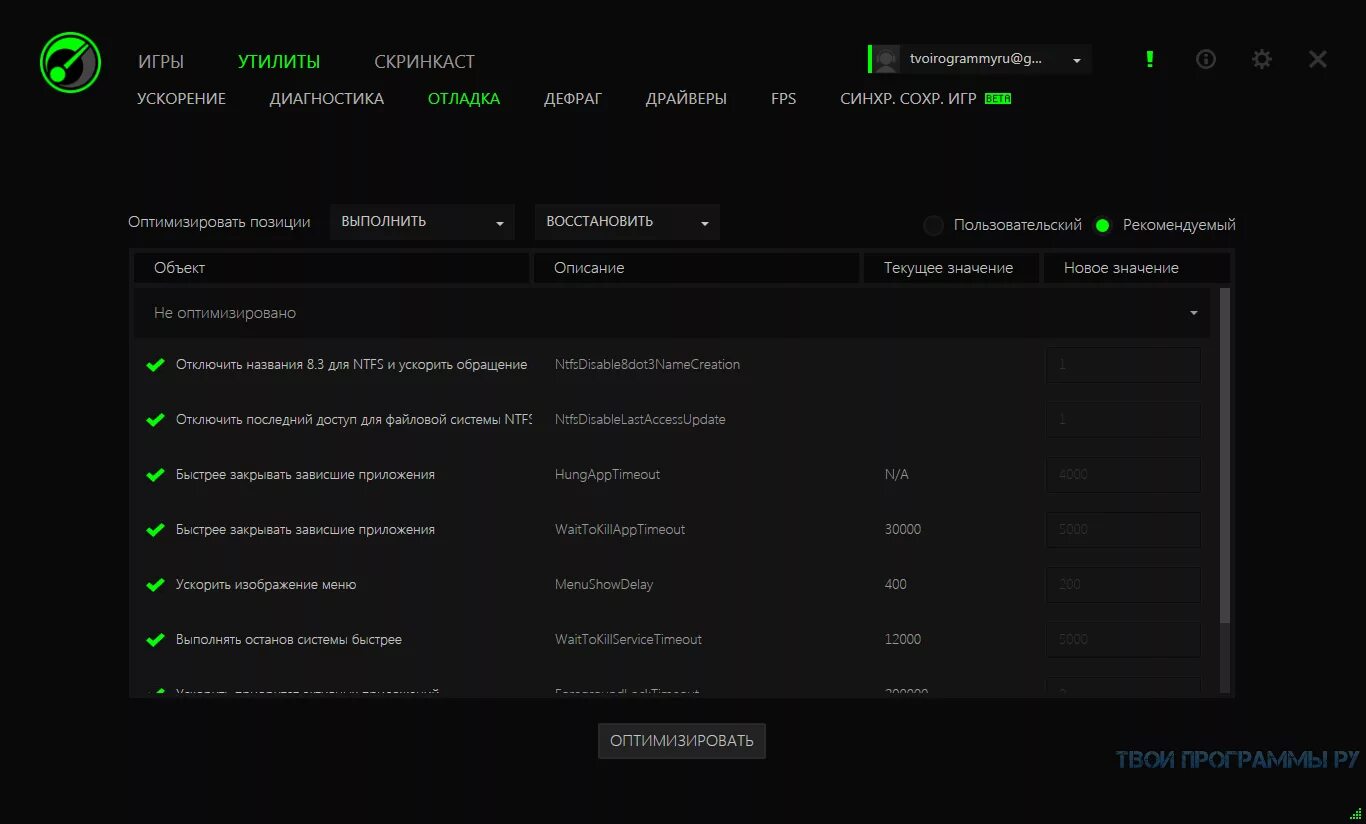Collapse the Не оптимизировано group
1366x824 pixels.
pyautogui.click(x=1193, y=313)
